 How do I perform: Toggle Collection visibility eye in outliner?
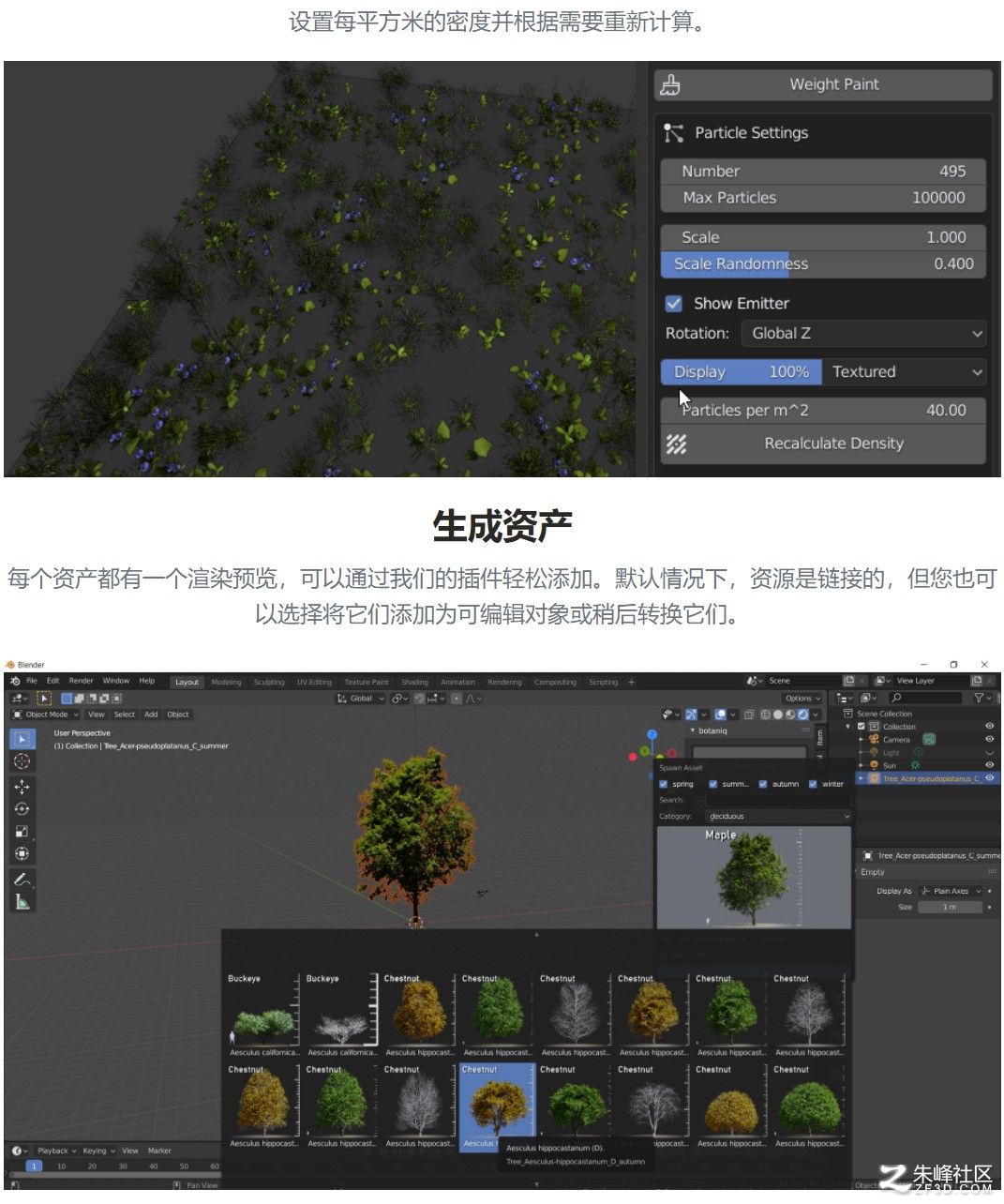(989, 726)
